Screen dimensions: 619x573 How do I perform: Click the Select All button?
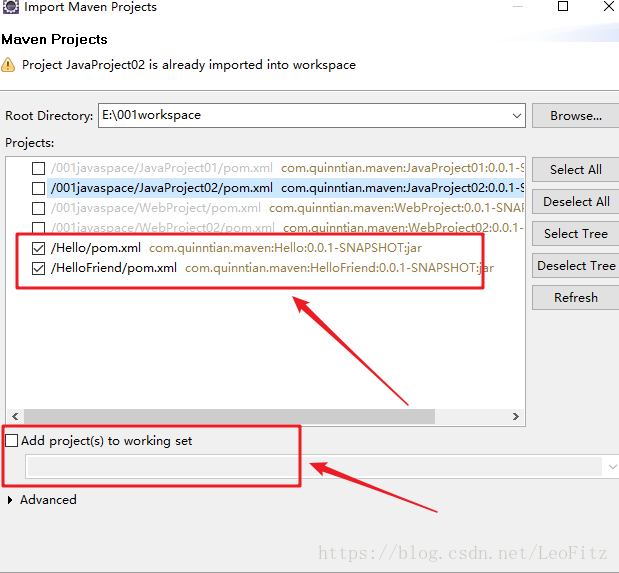point(576,169)
